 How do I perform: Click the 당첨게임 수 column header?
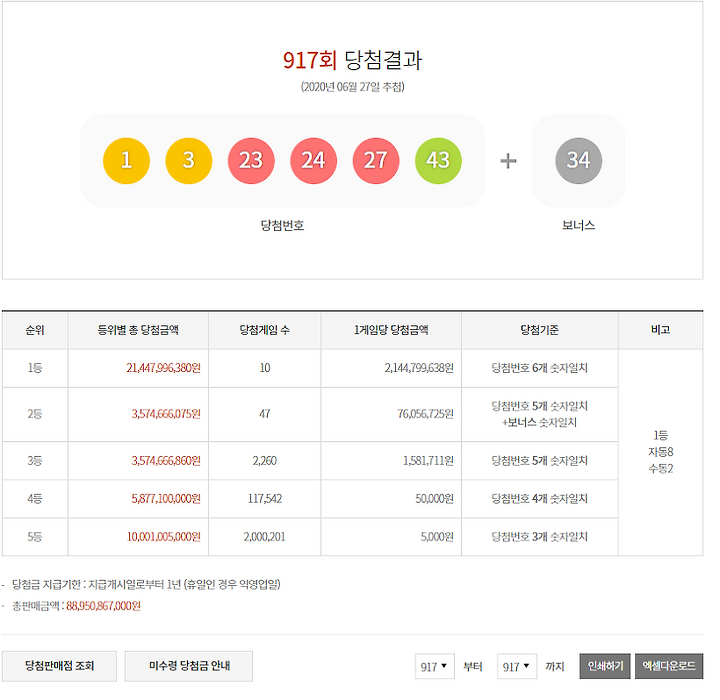264,330
